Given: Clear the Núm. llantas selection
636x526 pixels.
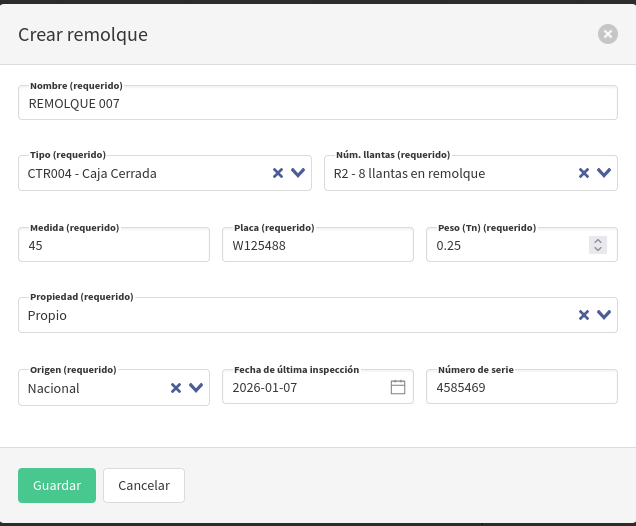Looking at the screenshot, I should coord(584,173).
